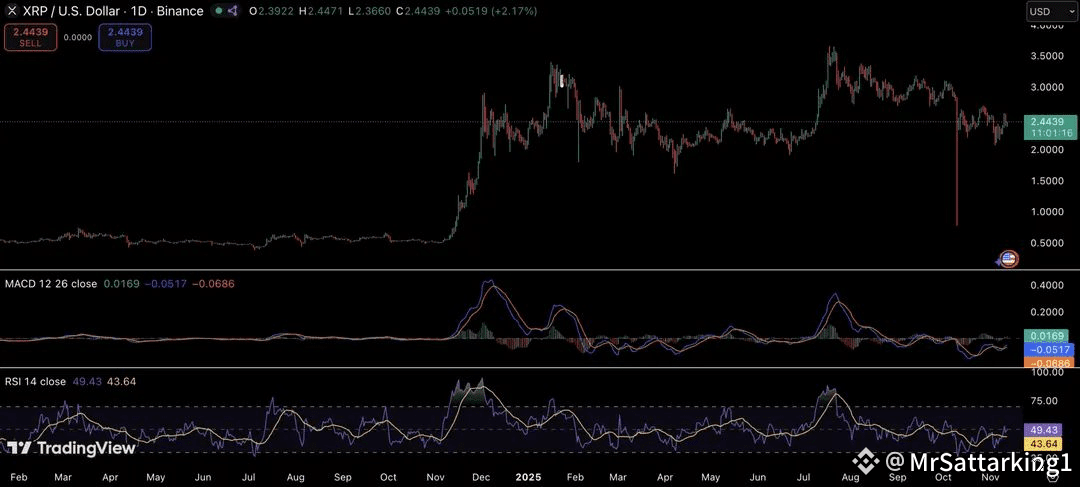Click the blue BUY 2.4439 button

coord(125,37)
